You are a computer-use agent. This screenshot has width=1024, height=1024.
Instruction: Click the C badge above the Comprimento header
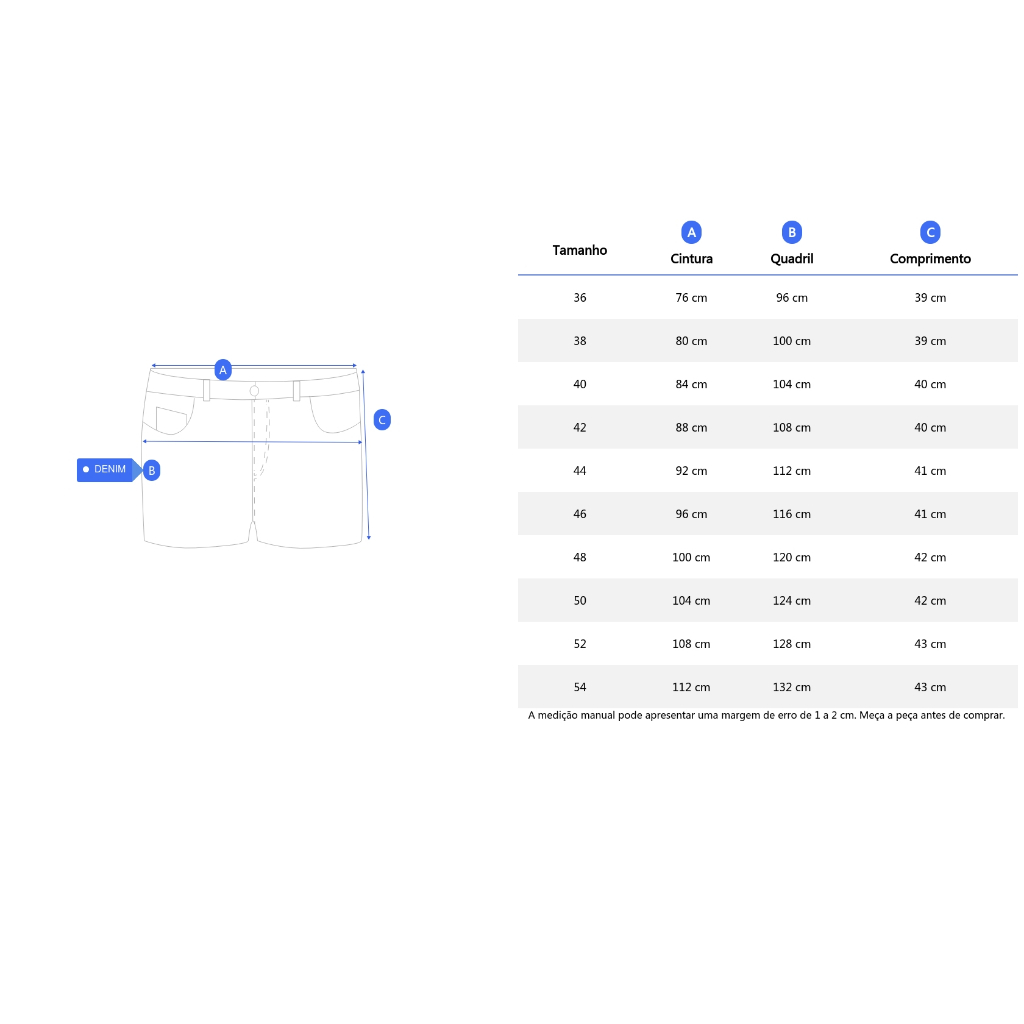click(x=930, y=233)
